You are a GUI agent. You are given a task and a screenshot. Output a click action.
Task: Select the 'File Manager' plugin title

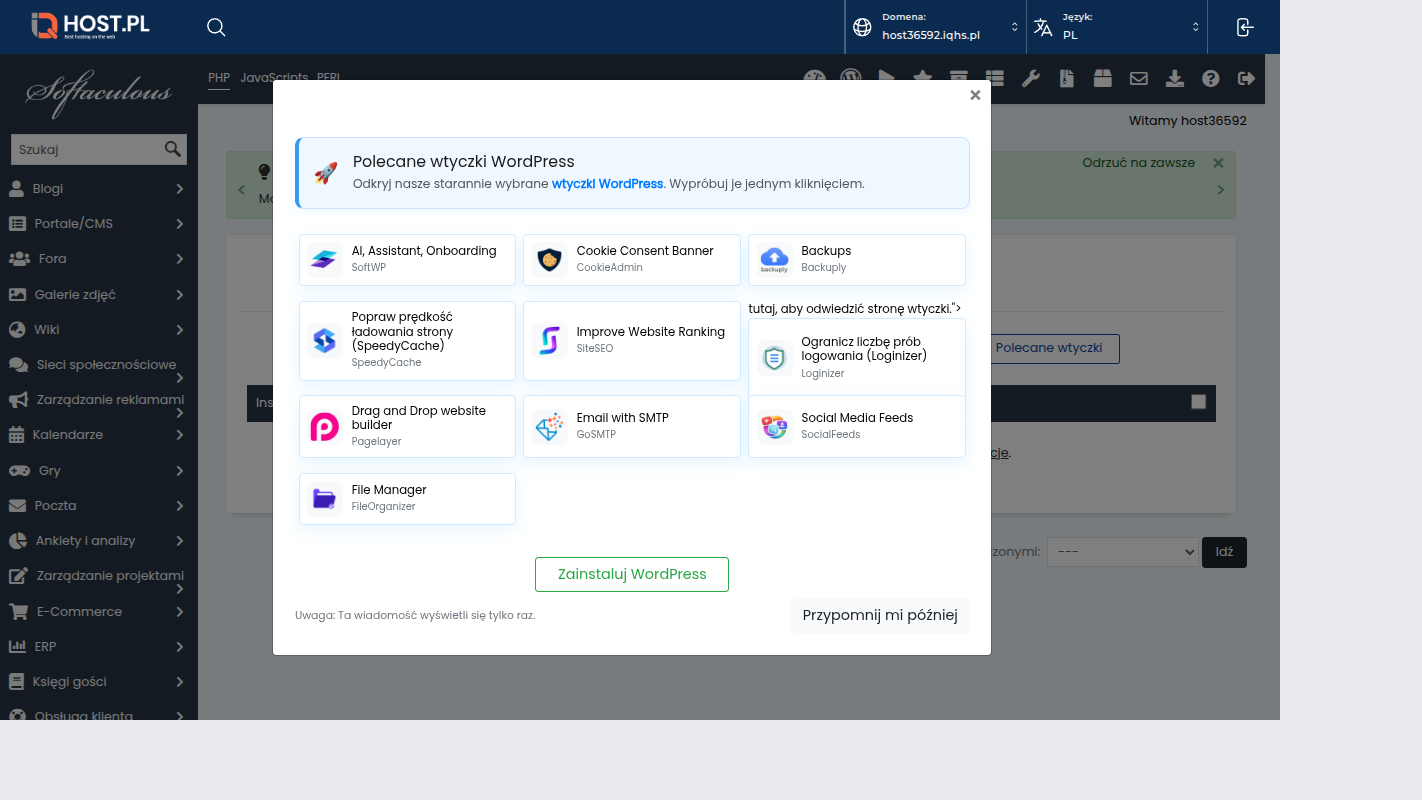tap(389, 490)
